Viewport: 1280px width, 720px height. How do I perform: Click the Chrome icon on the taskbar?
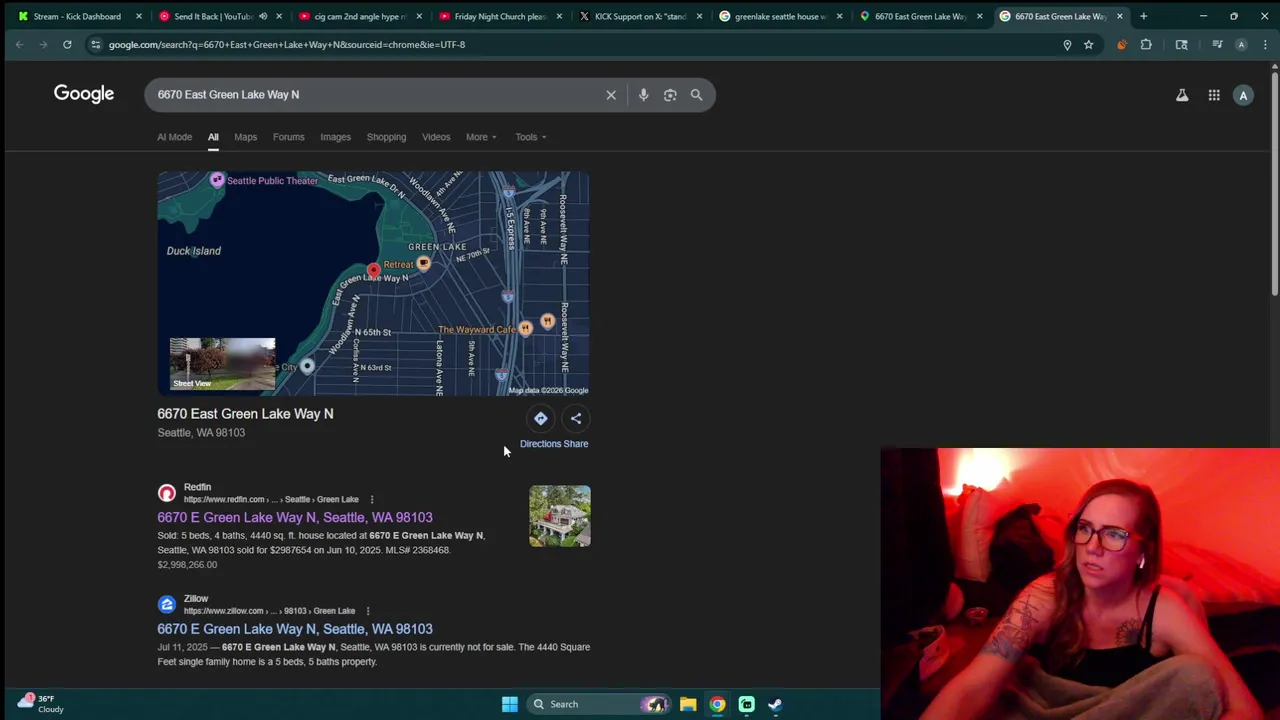(717, 704)
